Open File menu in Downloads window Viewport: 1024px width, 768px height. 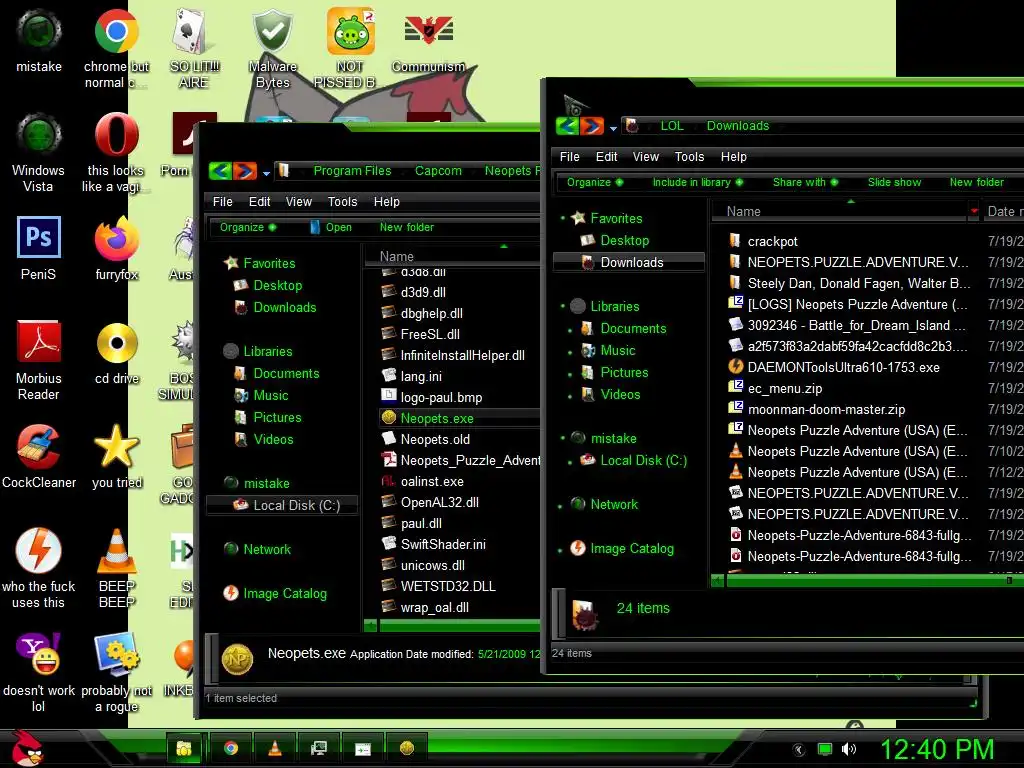click(569, 157)
